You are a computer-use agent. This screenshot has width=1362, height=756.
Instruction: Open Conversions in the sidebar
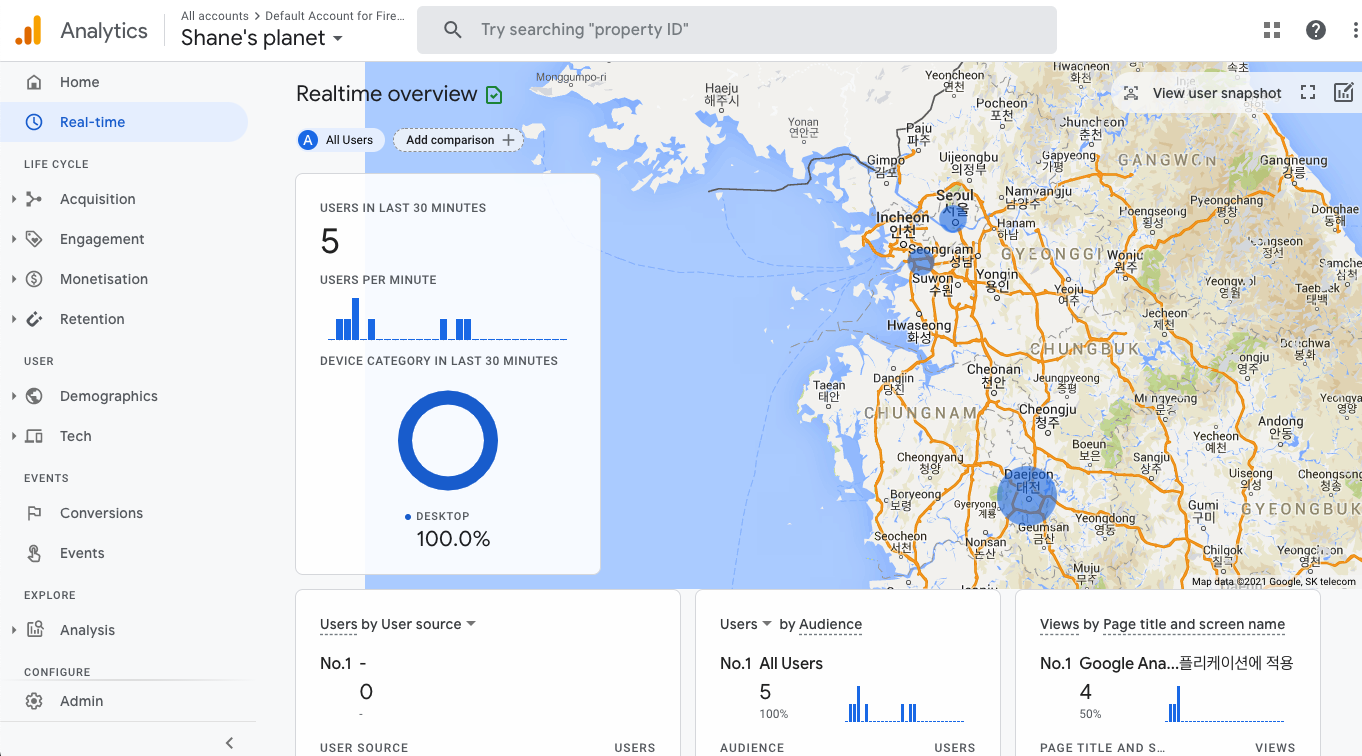click(x=101, y=513)
